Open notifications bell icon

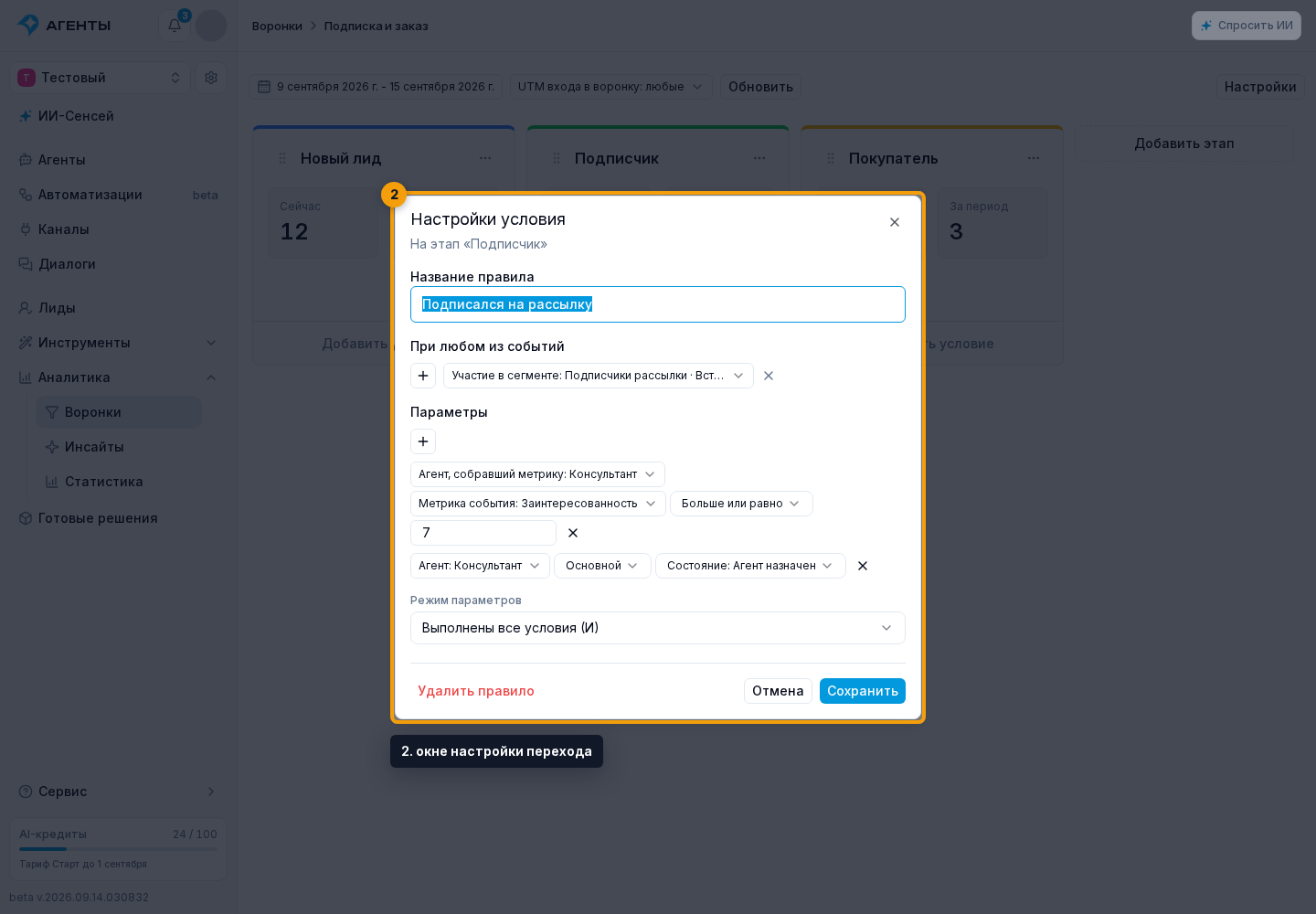[x=175, y=26]
